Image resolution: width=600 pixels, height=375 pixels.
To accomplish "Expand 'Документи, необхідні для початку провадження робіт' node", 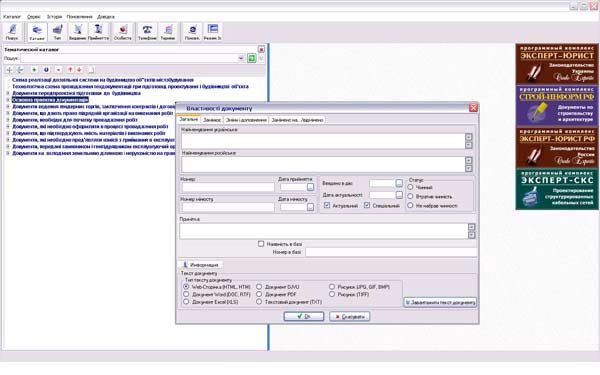I will coord(8,120).
